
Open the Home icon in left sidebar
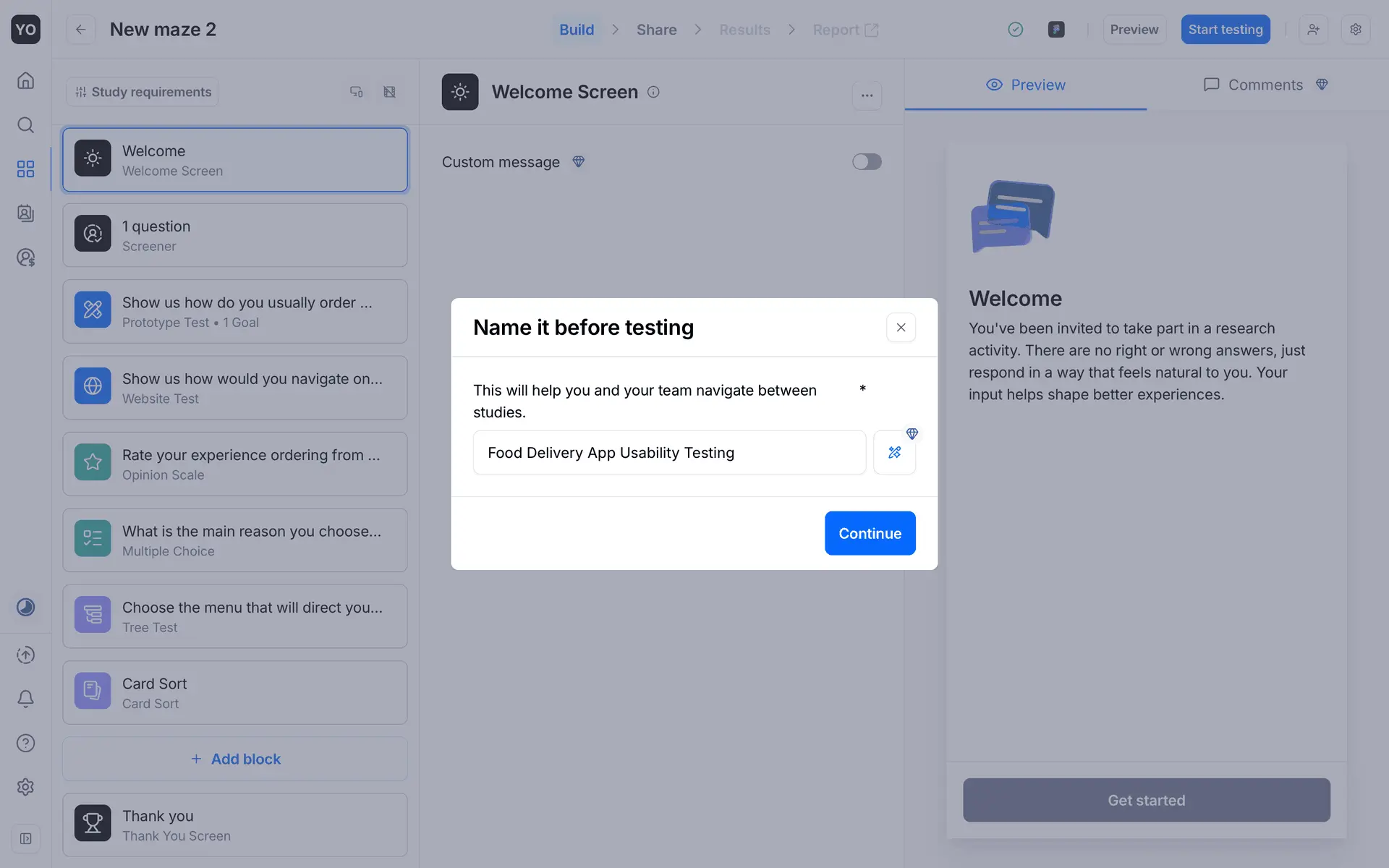25,80
